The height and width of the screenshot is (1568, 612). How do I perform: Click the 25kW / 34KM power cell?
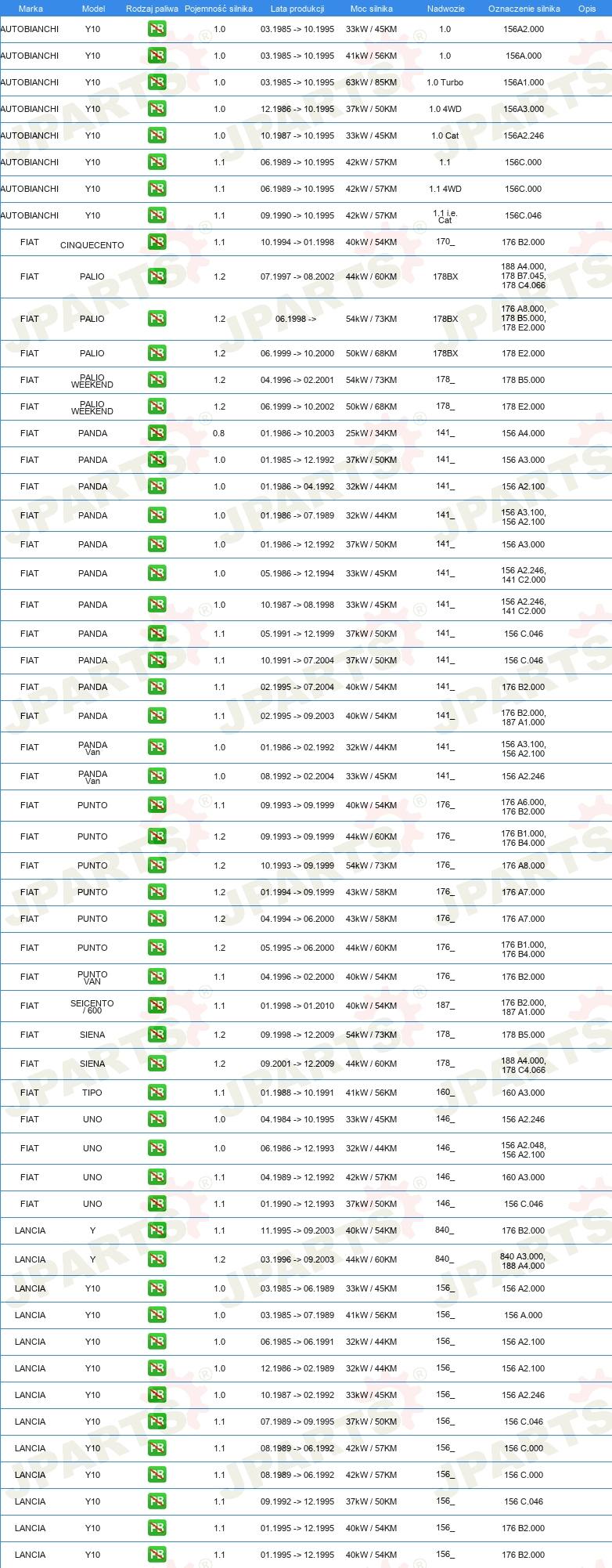pos(372,433)
